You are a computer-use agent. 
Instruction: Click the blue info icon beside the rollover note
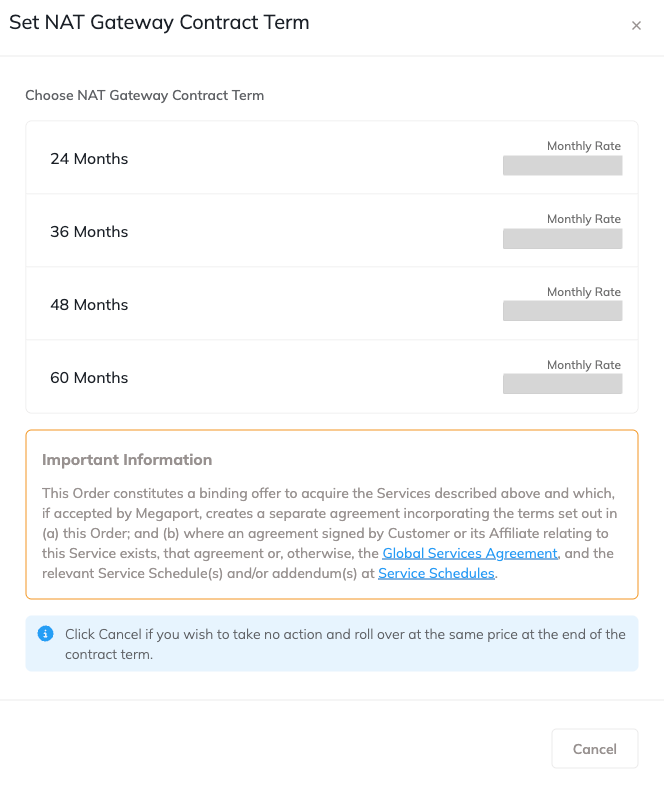[45, 634]
